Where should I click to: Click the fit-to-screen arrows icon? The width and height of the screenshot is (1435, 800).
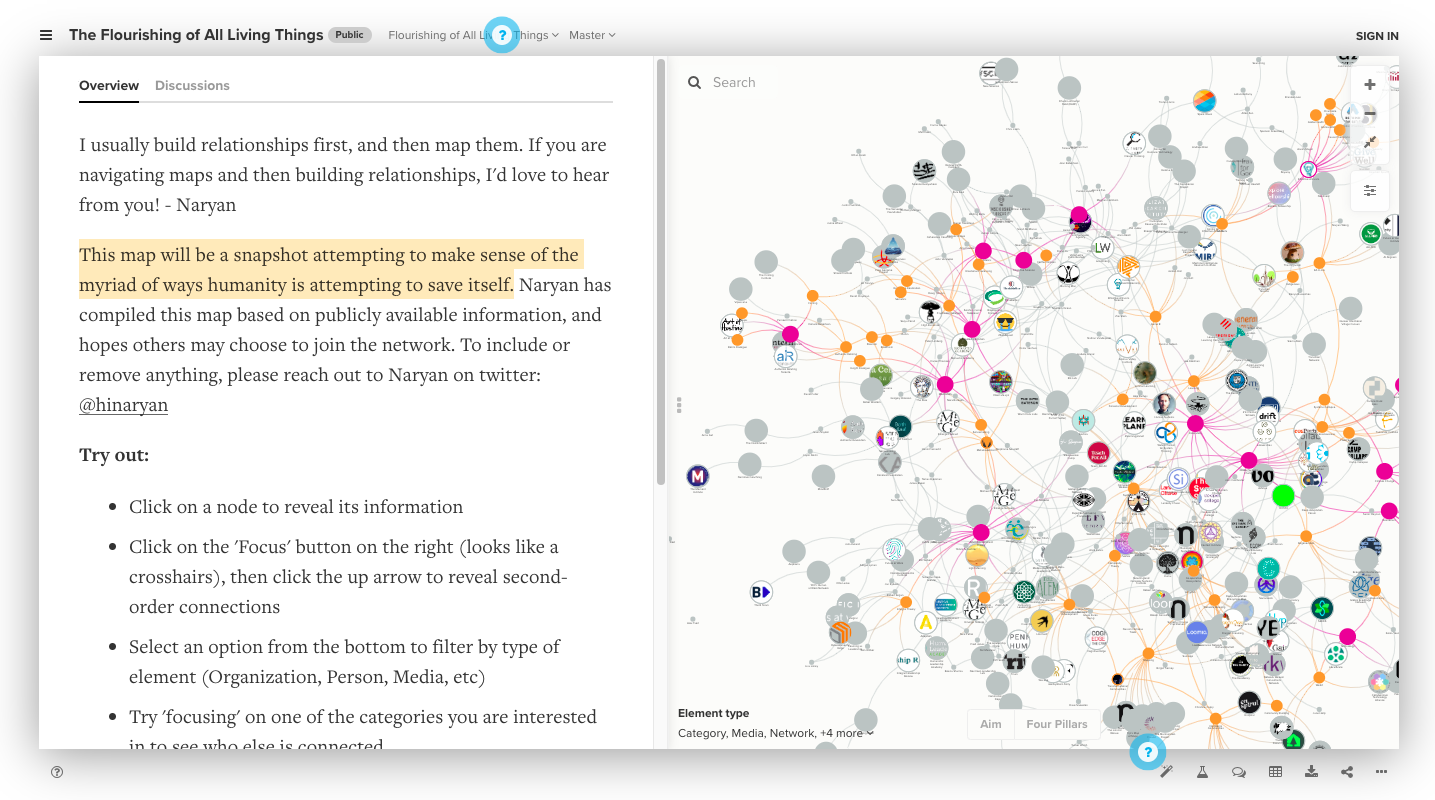tap(1370, 142)
